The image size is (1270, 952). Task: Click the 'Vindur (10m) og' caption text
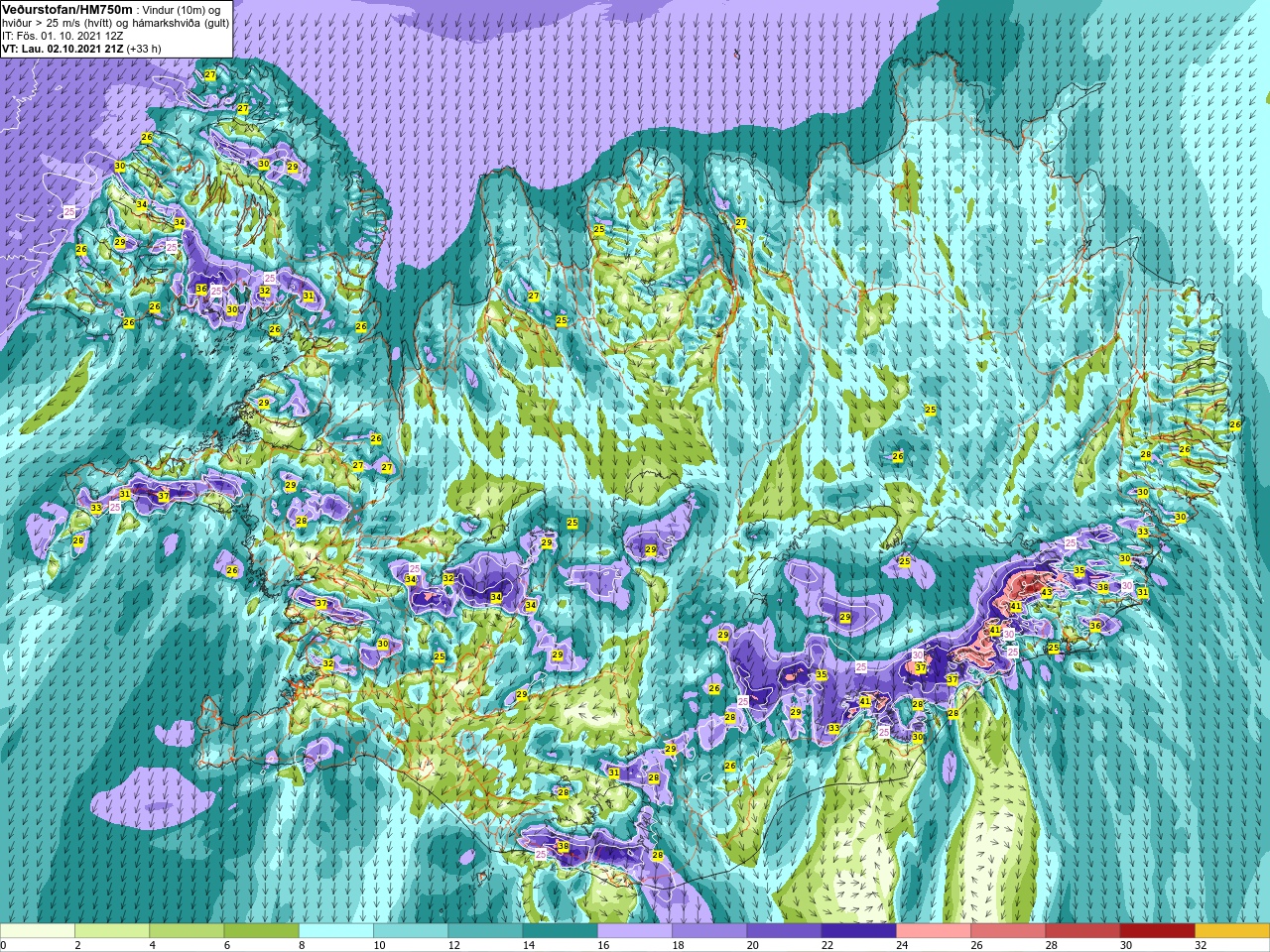point(180,10)
